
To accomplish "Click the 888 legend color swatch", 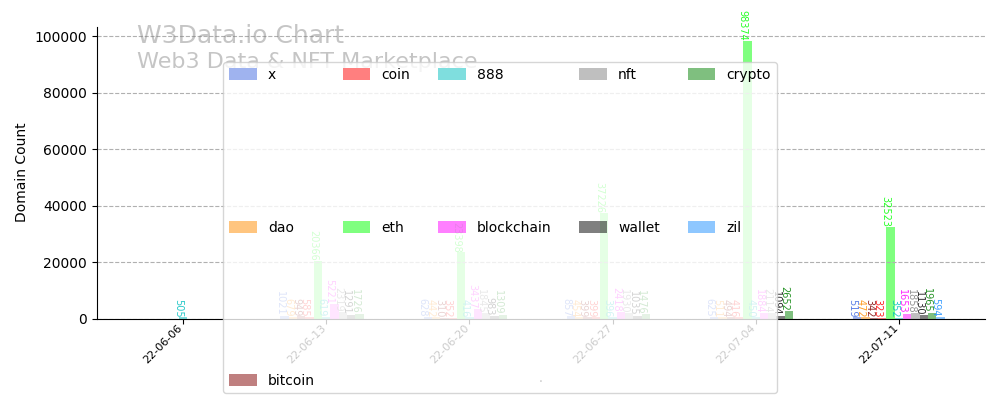I will point(452,74).
